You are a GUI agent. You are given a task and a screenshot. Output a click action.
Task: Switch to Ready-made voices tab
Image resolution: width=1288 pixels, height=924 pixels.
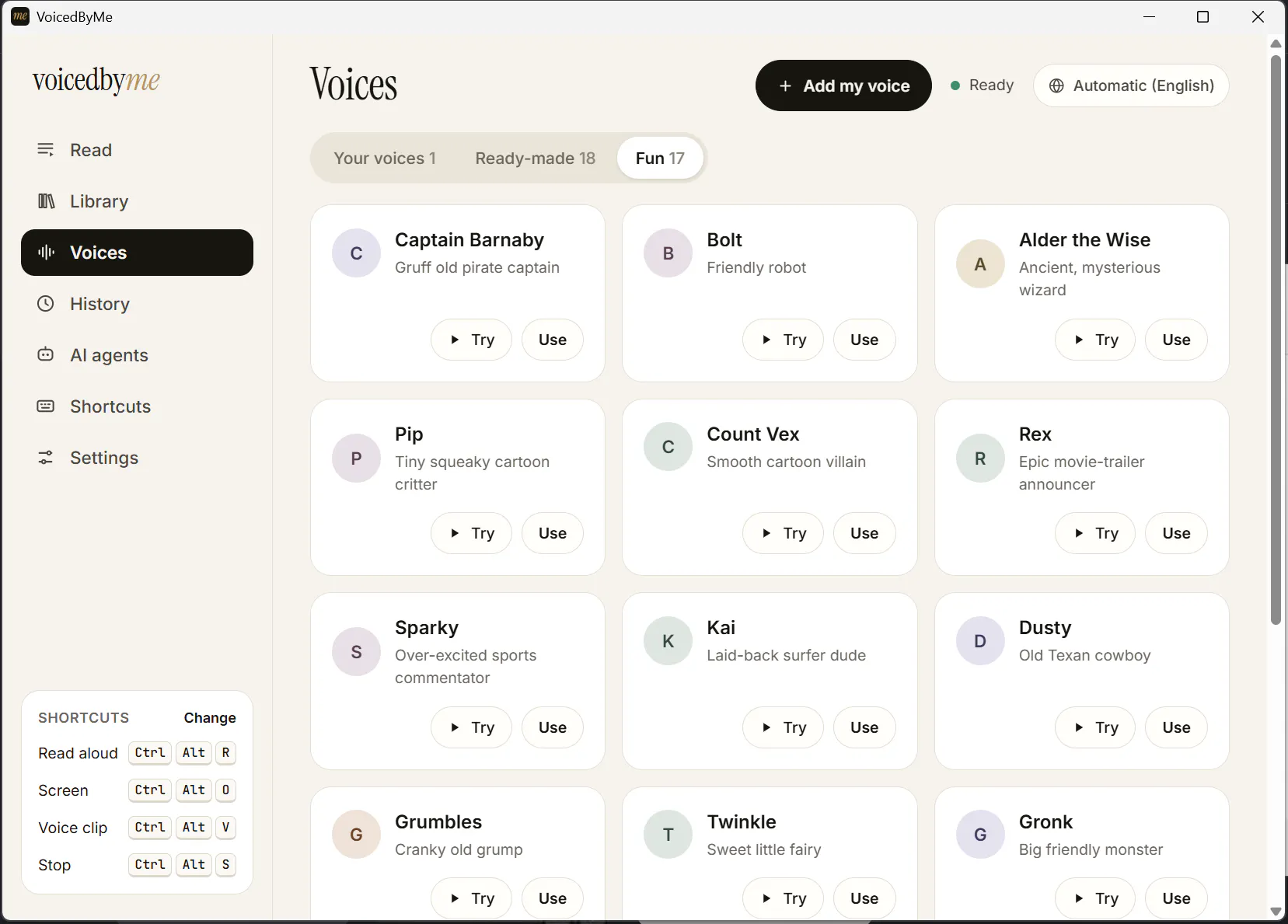[x=536, y=159]
